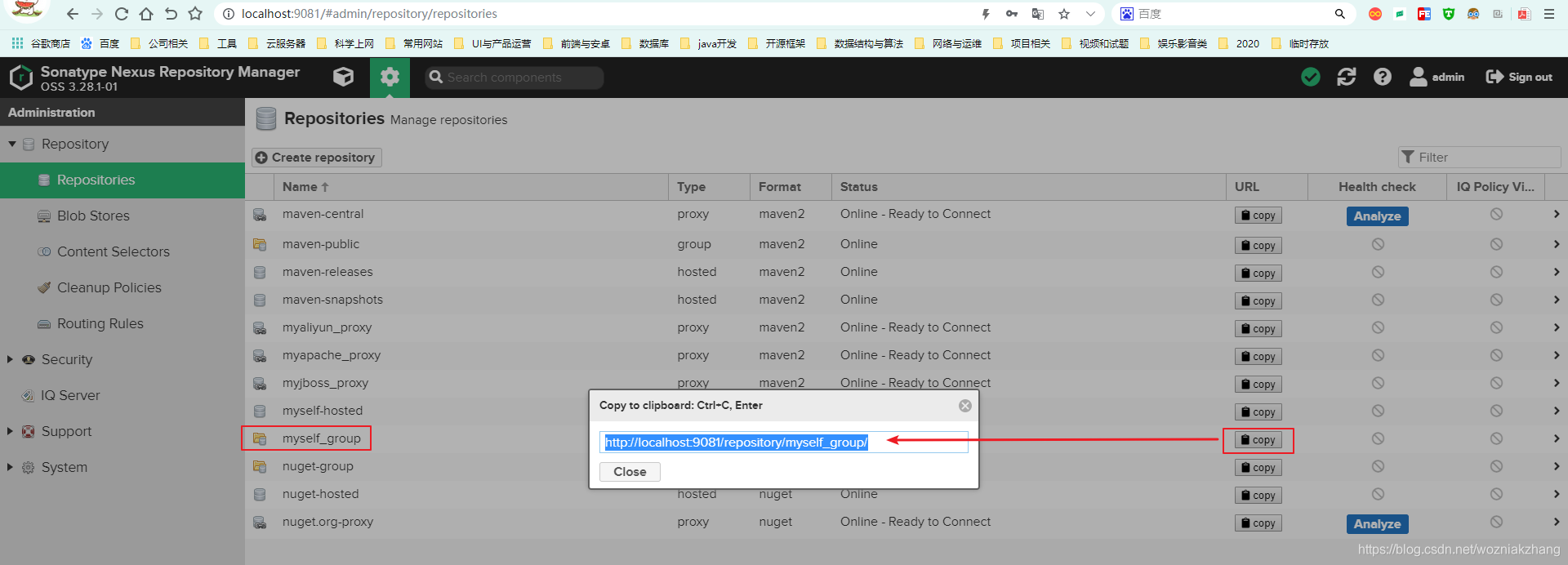
Task: Click the Filter repositories field
Action: point(1480,157)
